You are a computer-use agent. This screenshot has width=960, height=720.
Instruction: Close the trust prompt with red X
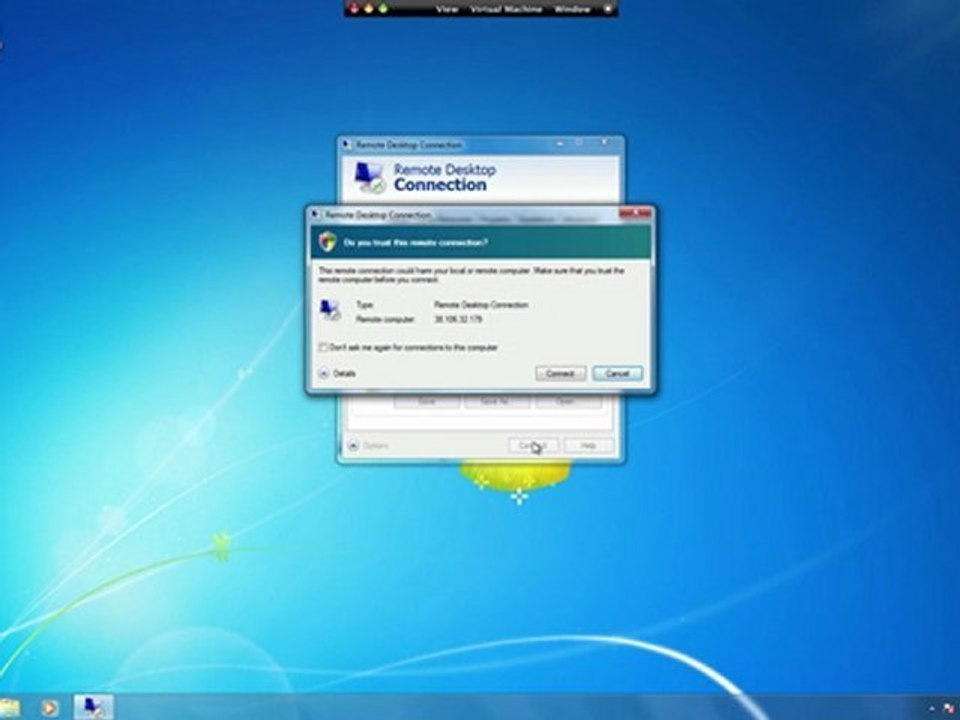(x=636, y=213)
